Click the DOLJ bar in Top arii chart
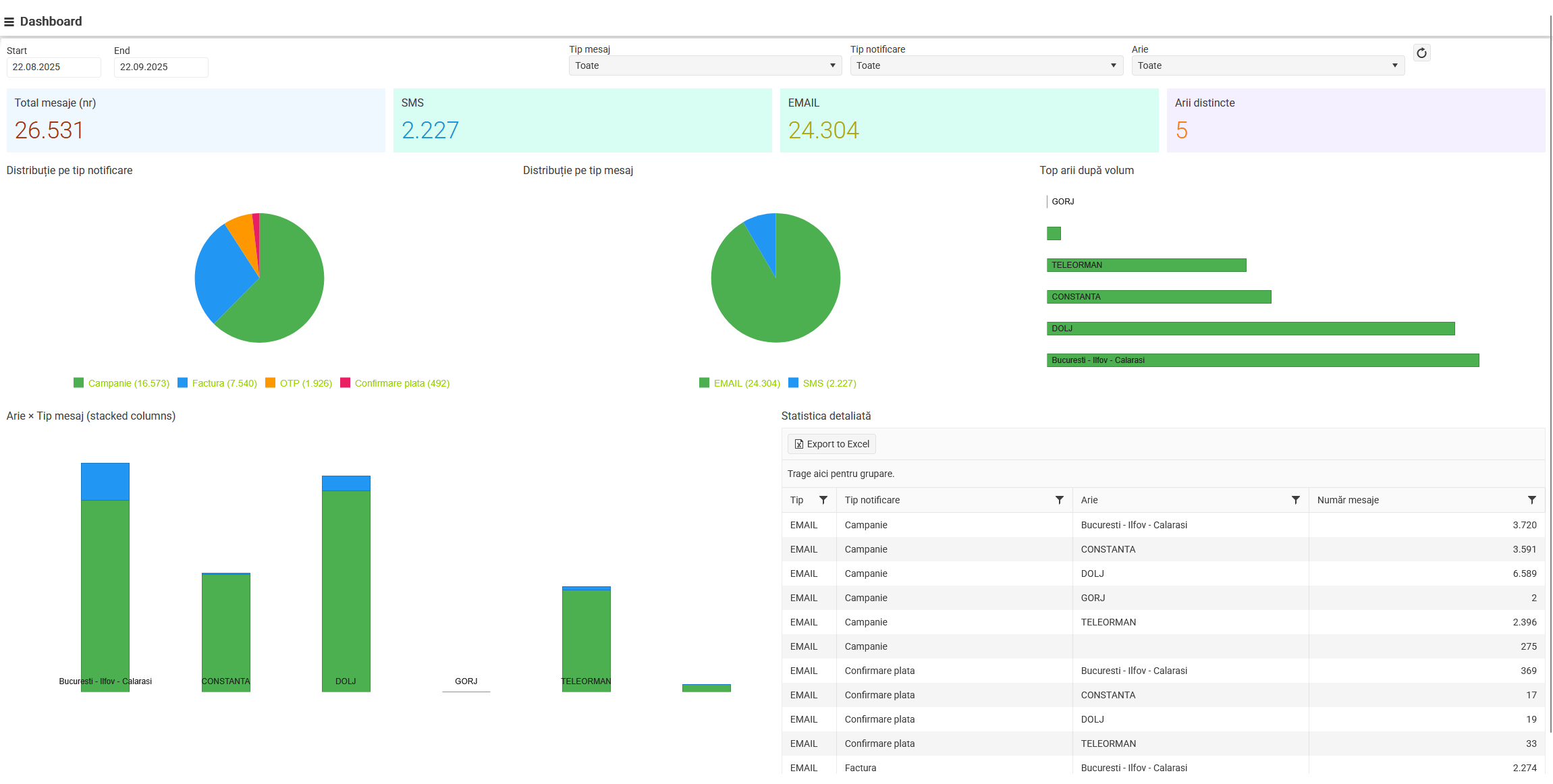Screen dimensions: 1553x784 coord(1250,329)
